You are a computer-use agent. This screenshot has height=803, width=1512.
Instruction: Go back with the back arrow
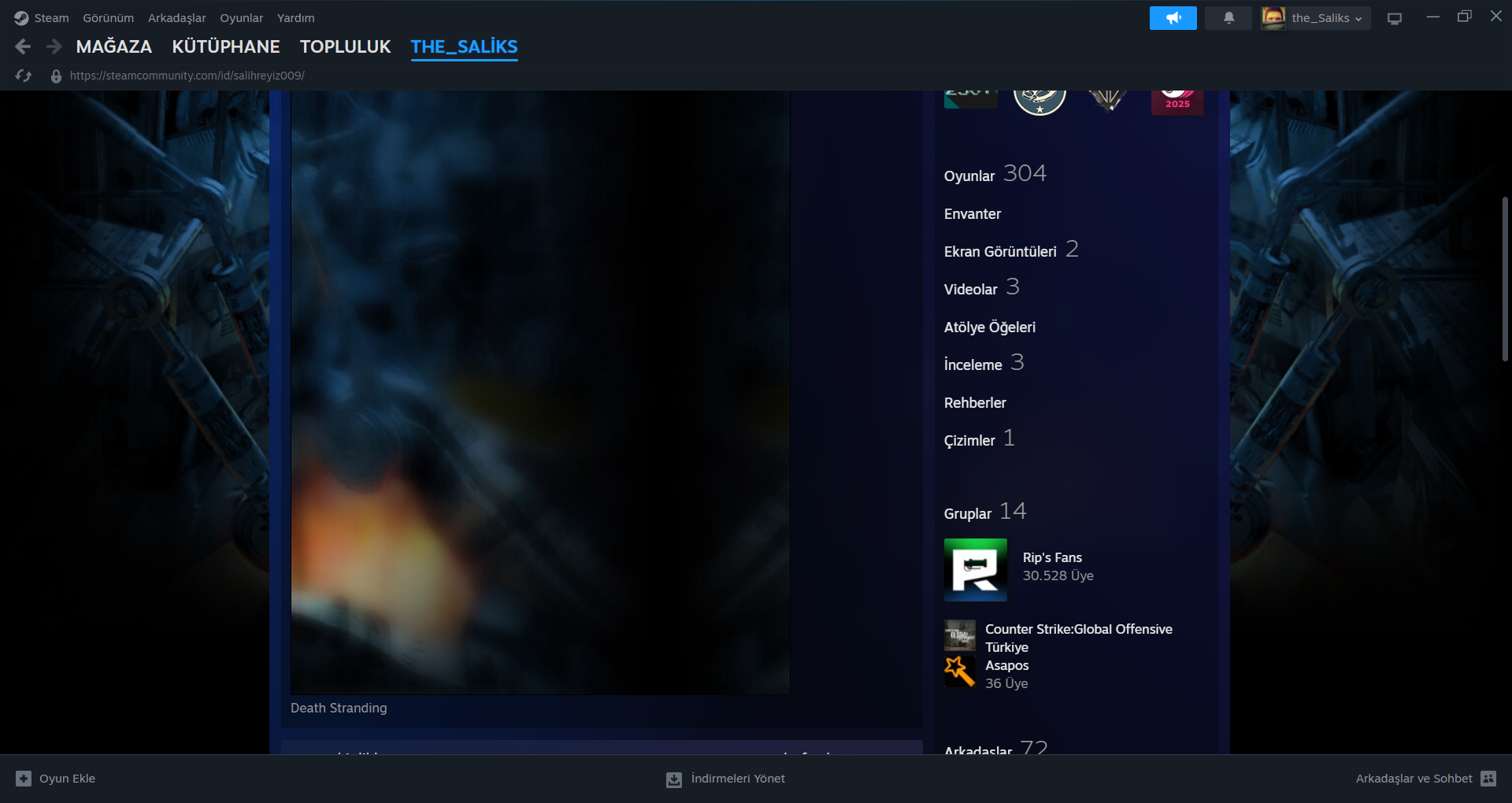pyautogui.click(x=23, y=47)
